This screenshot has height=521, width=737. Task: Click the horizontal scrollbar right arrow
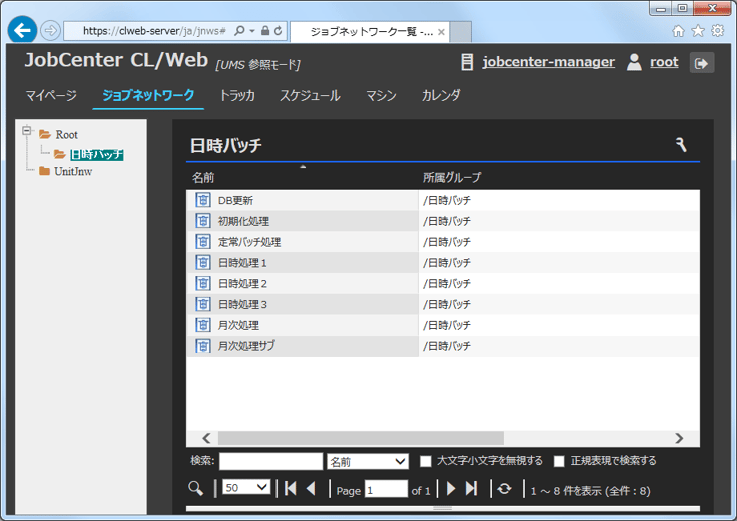[x=679, y=438]
